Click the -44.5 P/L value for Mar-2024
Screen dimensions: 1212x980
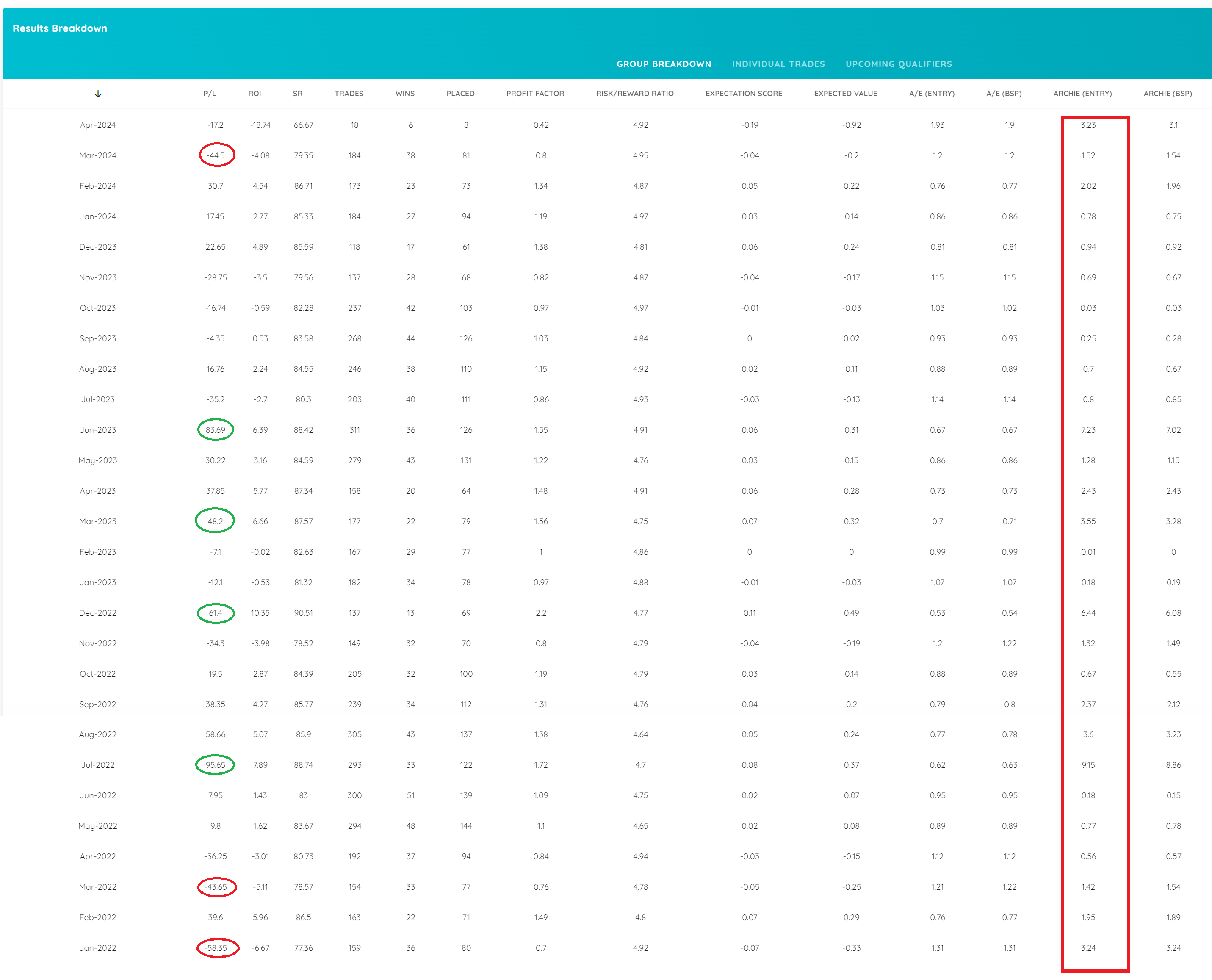[x=216, y=156]
